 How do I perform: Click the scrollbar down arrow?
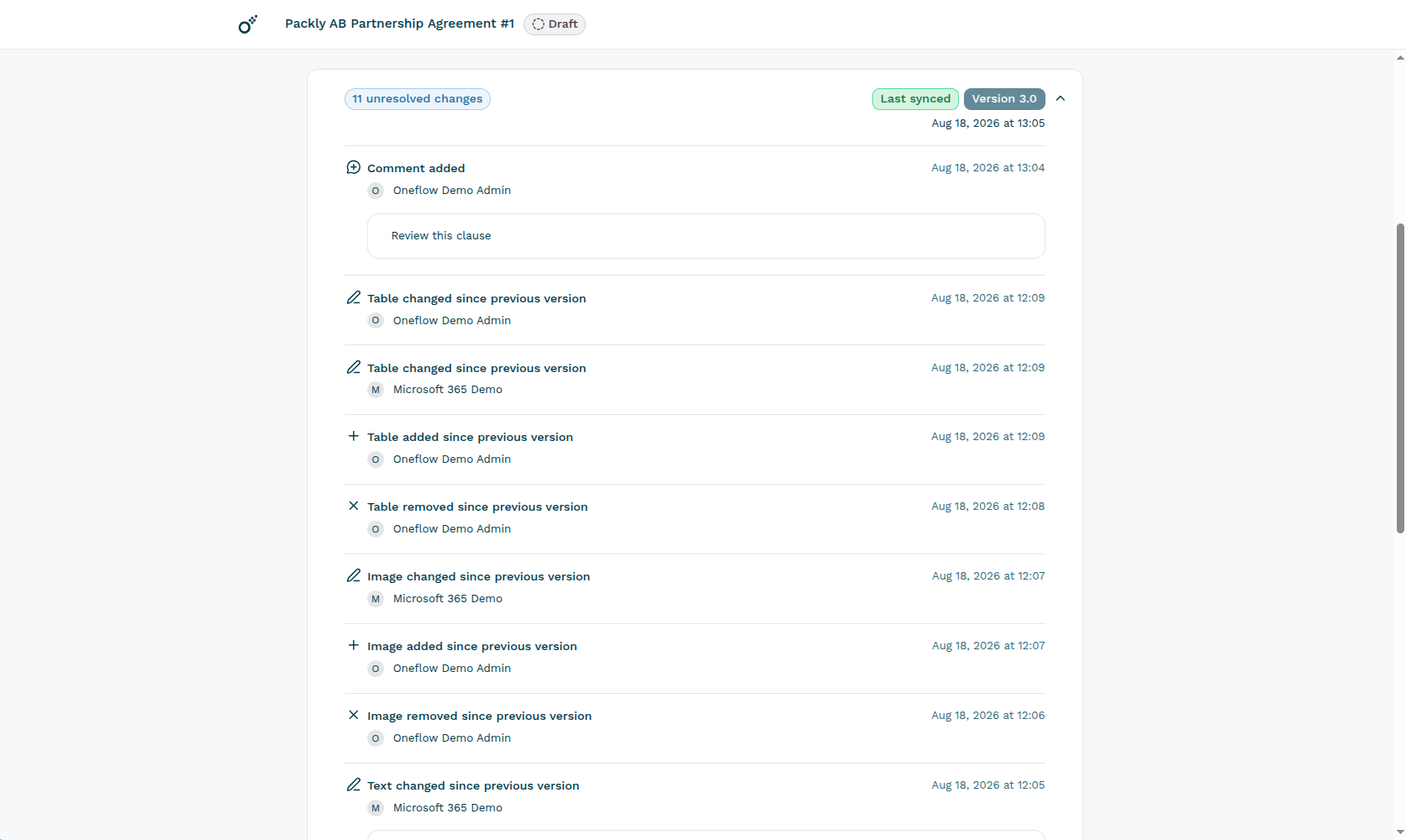click(x=1400, y=832)
